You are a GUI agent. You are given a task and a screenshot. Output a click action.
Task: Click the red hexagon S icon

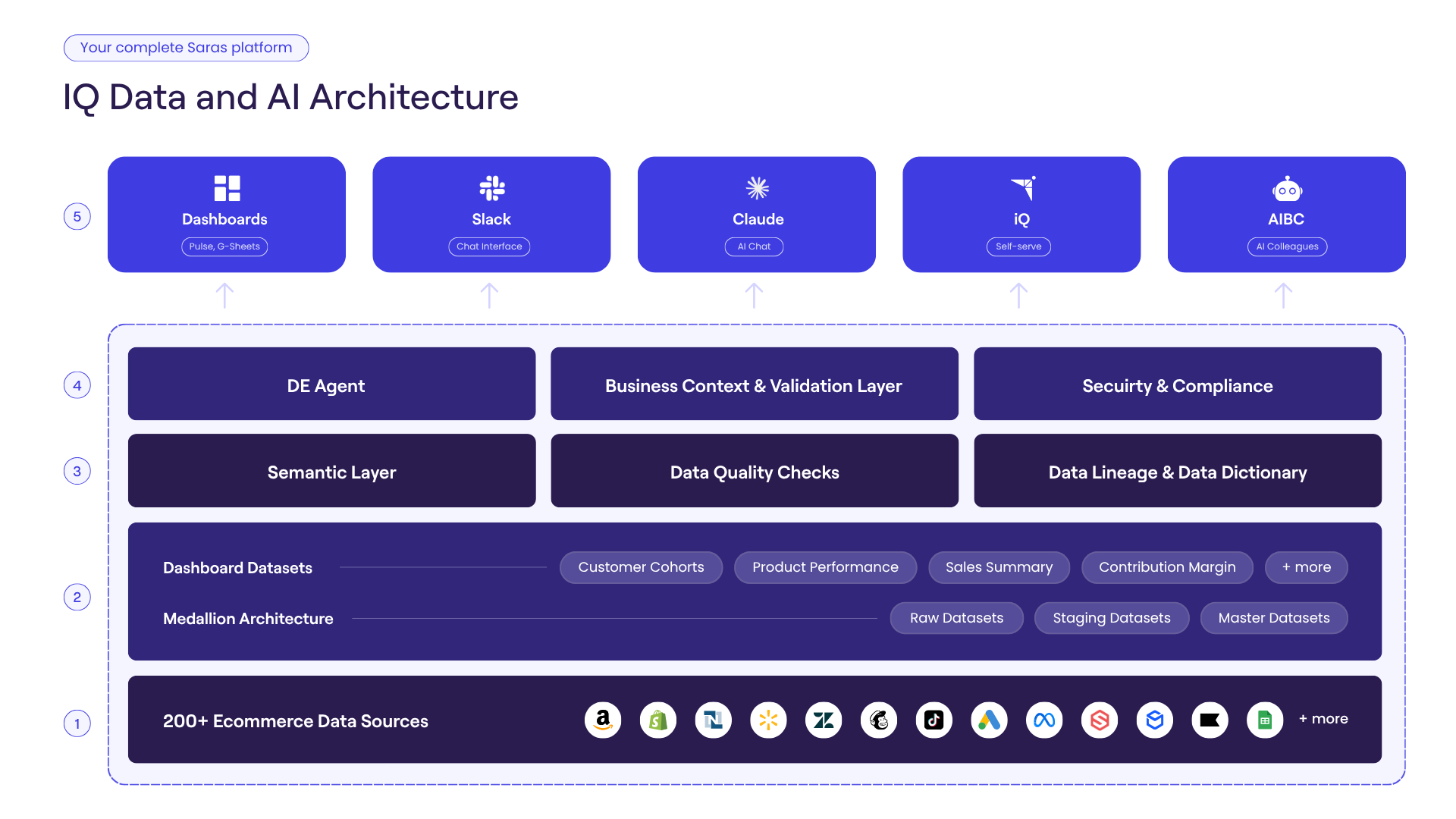[1100, 720]
